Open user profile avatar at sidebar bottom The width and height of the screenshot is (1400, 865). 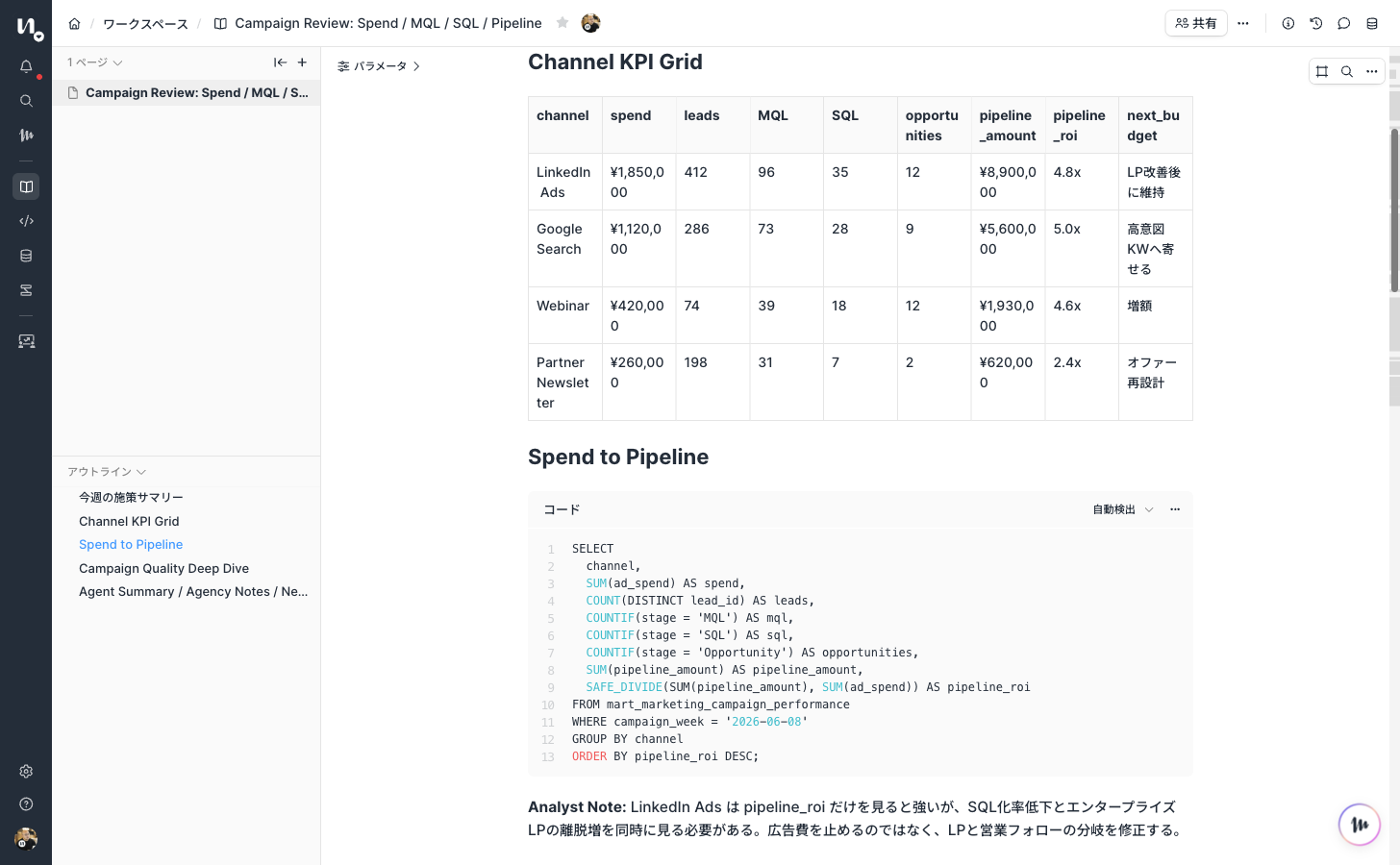[26, 839]
